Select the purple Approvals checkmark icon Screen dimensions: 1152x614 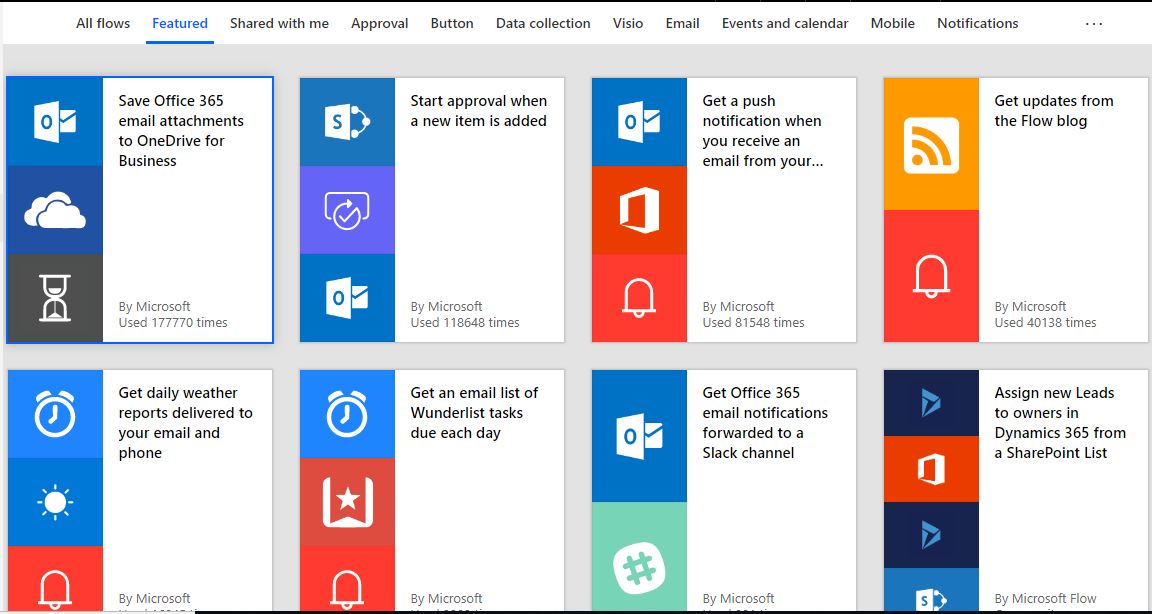tap(347, 210)
